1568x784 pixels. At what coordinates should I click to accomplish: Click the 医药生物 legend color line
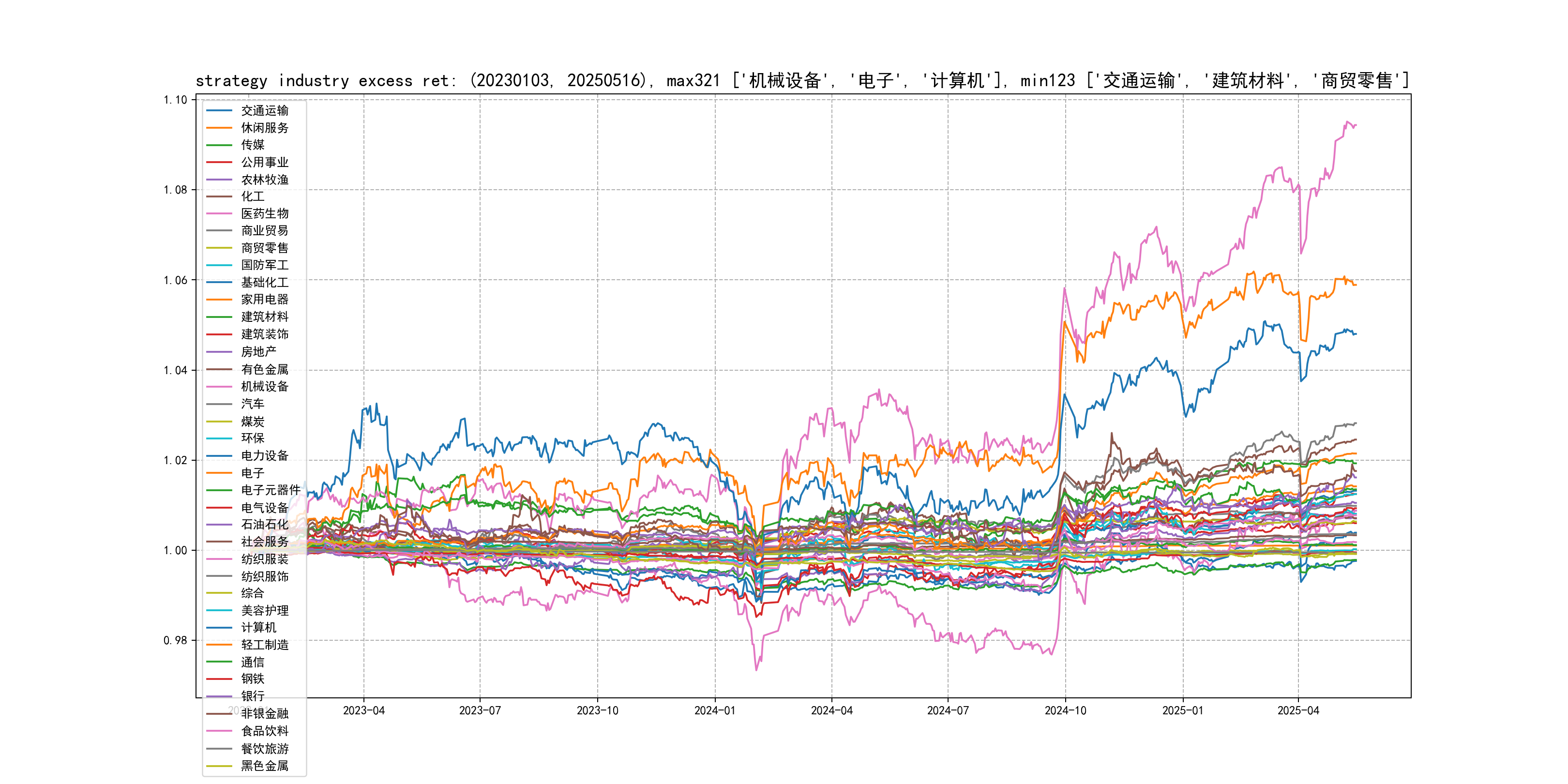pos(219,213)
